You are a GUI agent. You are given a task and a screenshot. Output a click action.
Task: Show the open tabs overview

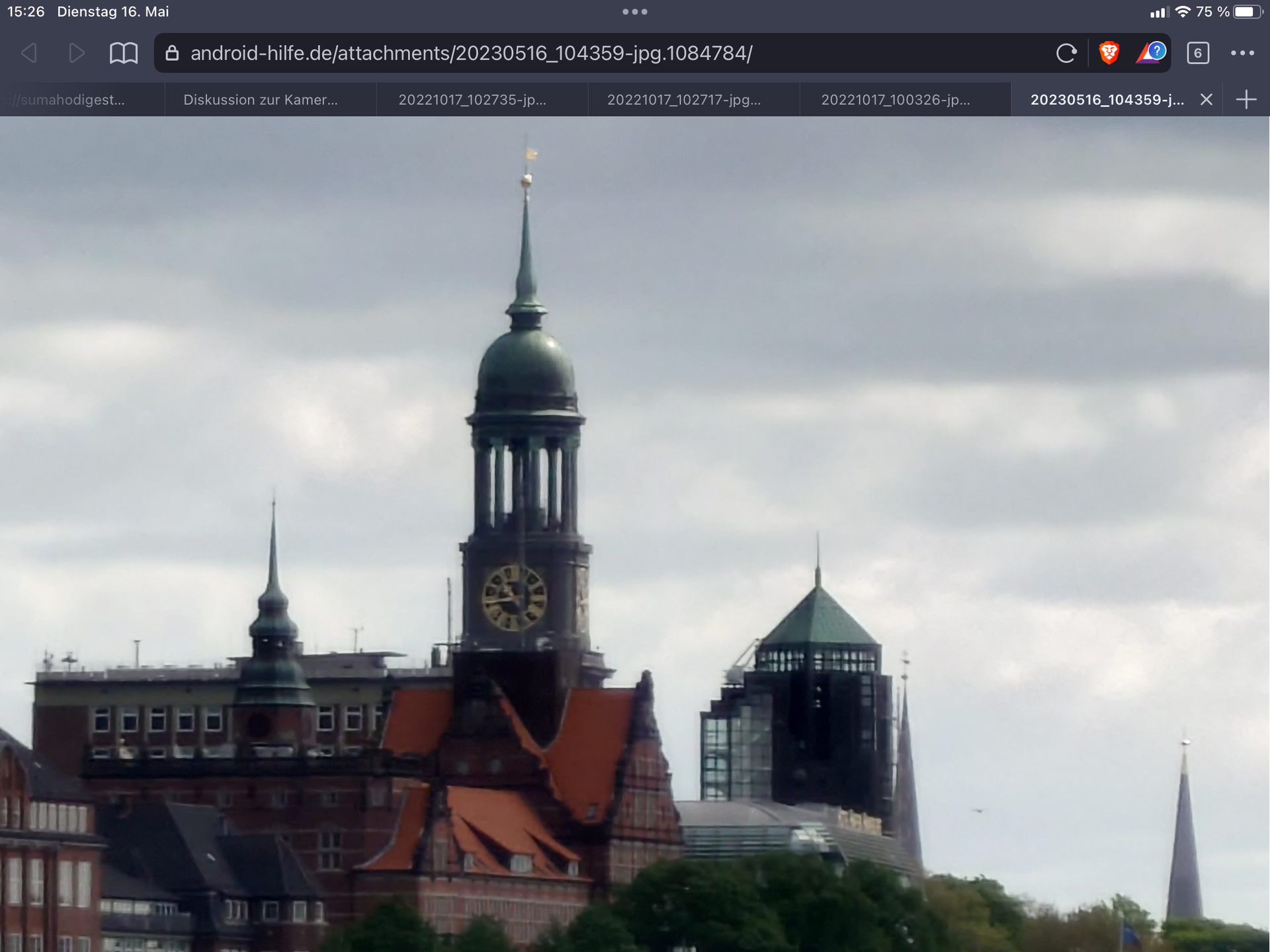pyautogui.click(x=1198, y=53)
